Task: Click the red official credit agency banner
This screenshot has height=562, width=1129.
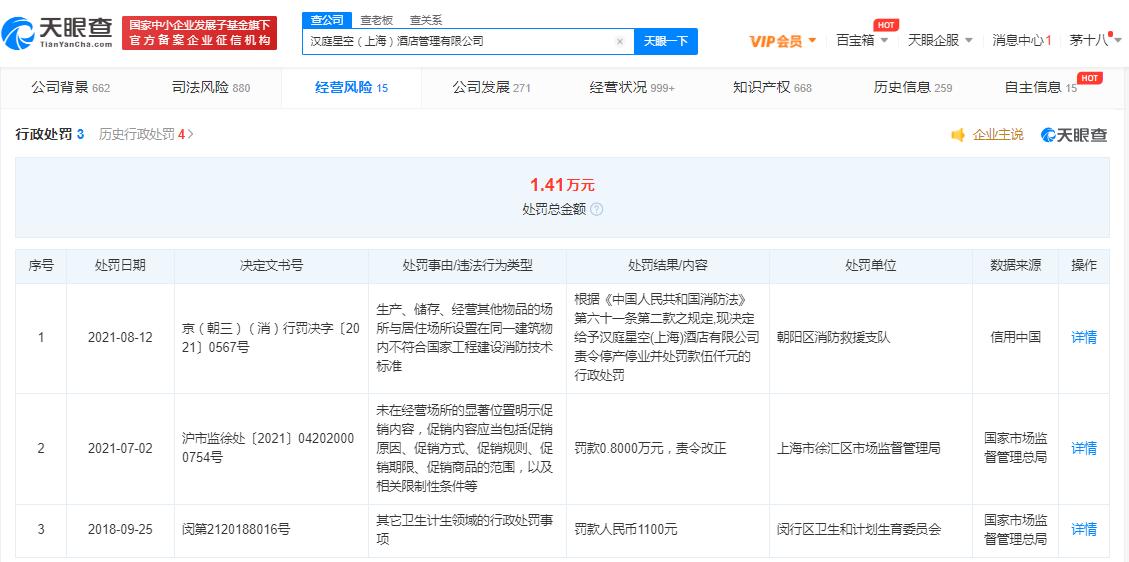Action: point(199,32)
